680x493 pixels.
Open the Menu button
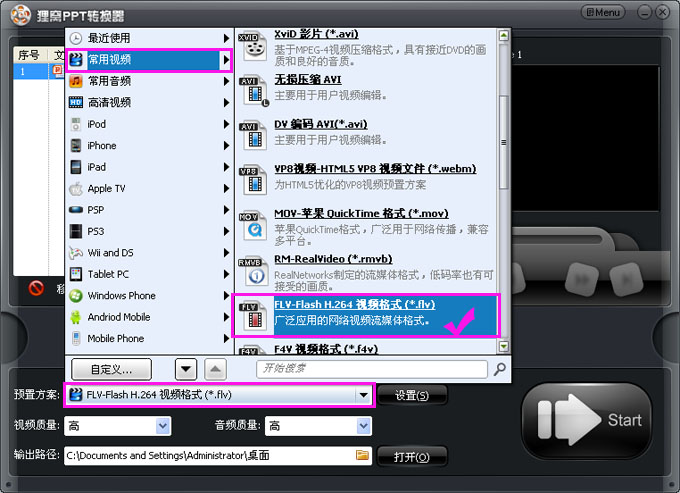coord(603,12)
